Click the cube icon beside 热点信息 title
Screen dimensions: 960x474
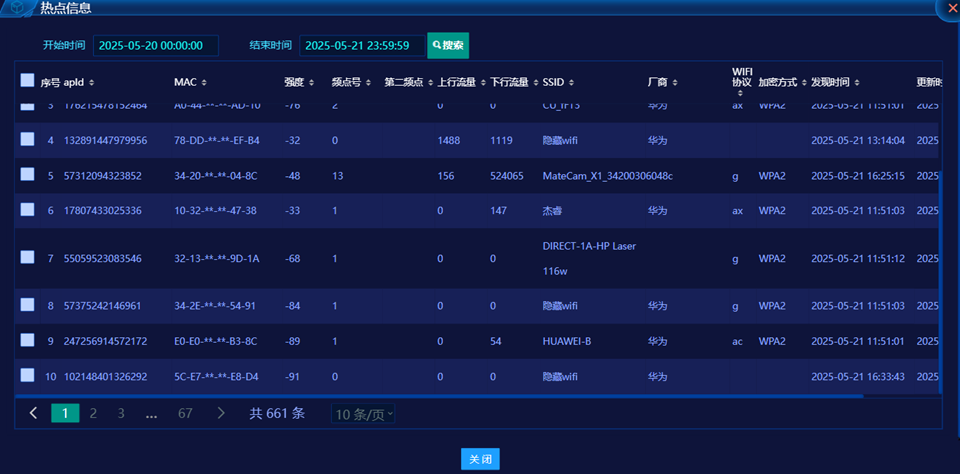point(17,7)
